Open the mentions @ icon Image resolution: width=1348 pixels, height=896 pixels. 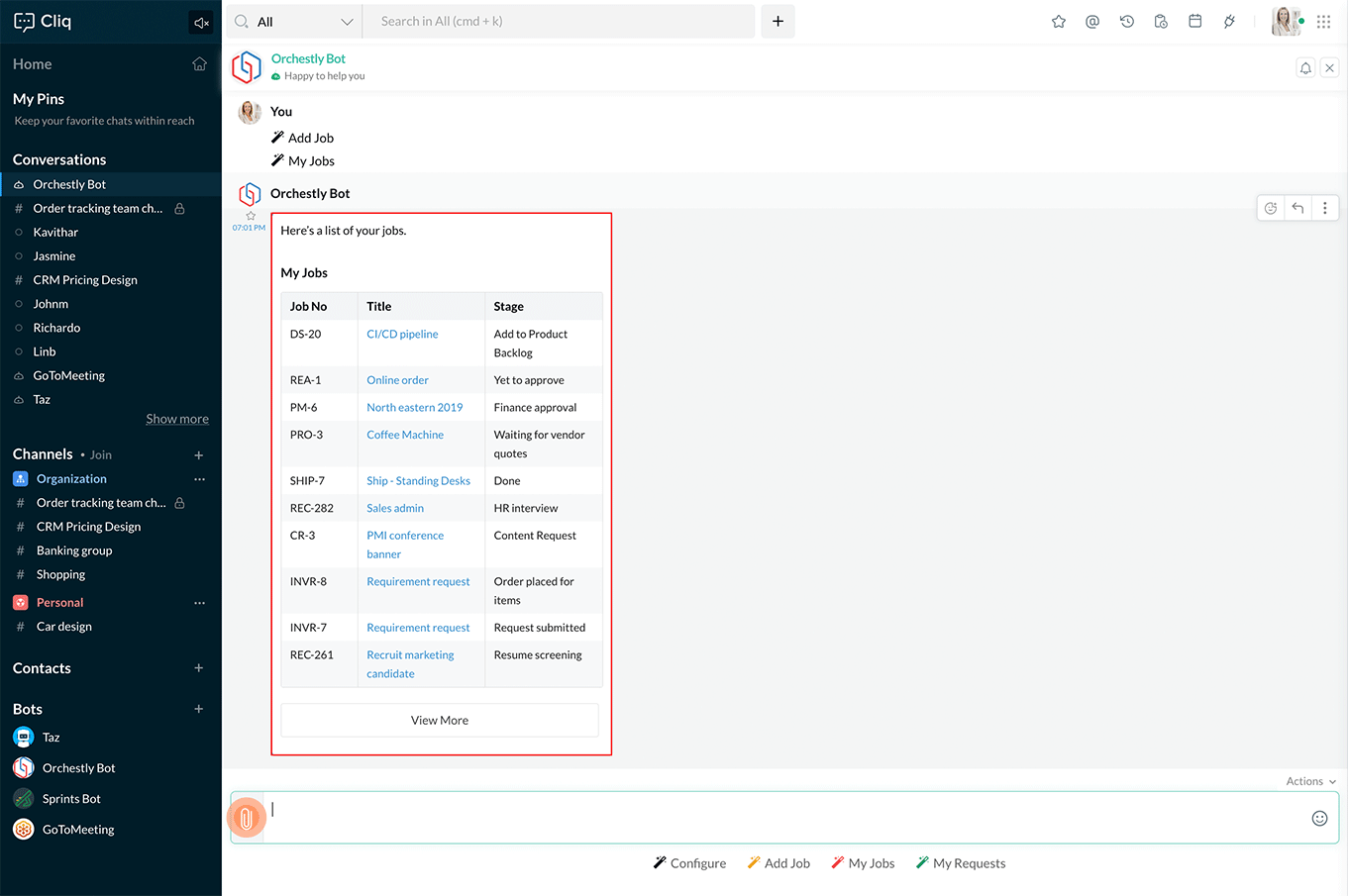(1092, 22)
